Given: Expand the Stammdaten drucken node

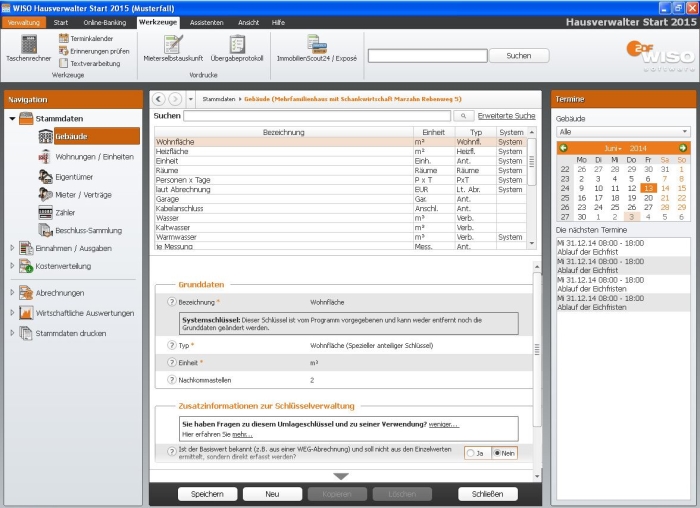Looking at the screenshot, I should pos(12,333).
